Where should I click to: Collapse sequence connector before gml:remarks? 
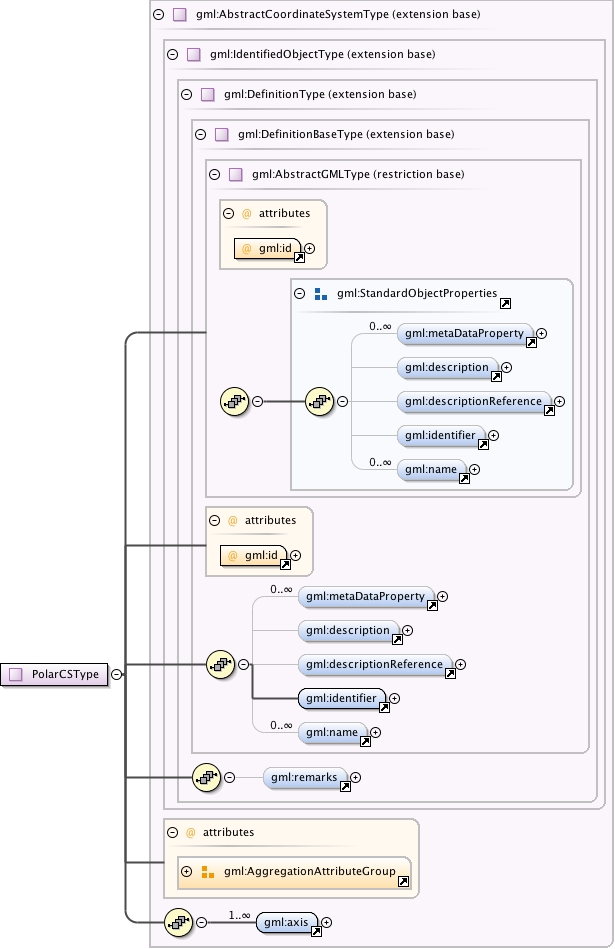click(x=229, y=778)
